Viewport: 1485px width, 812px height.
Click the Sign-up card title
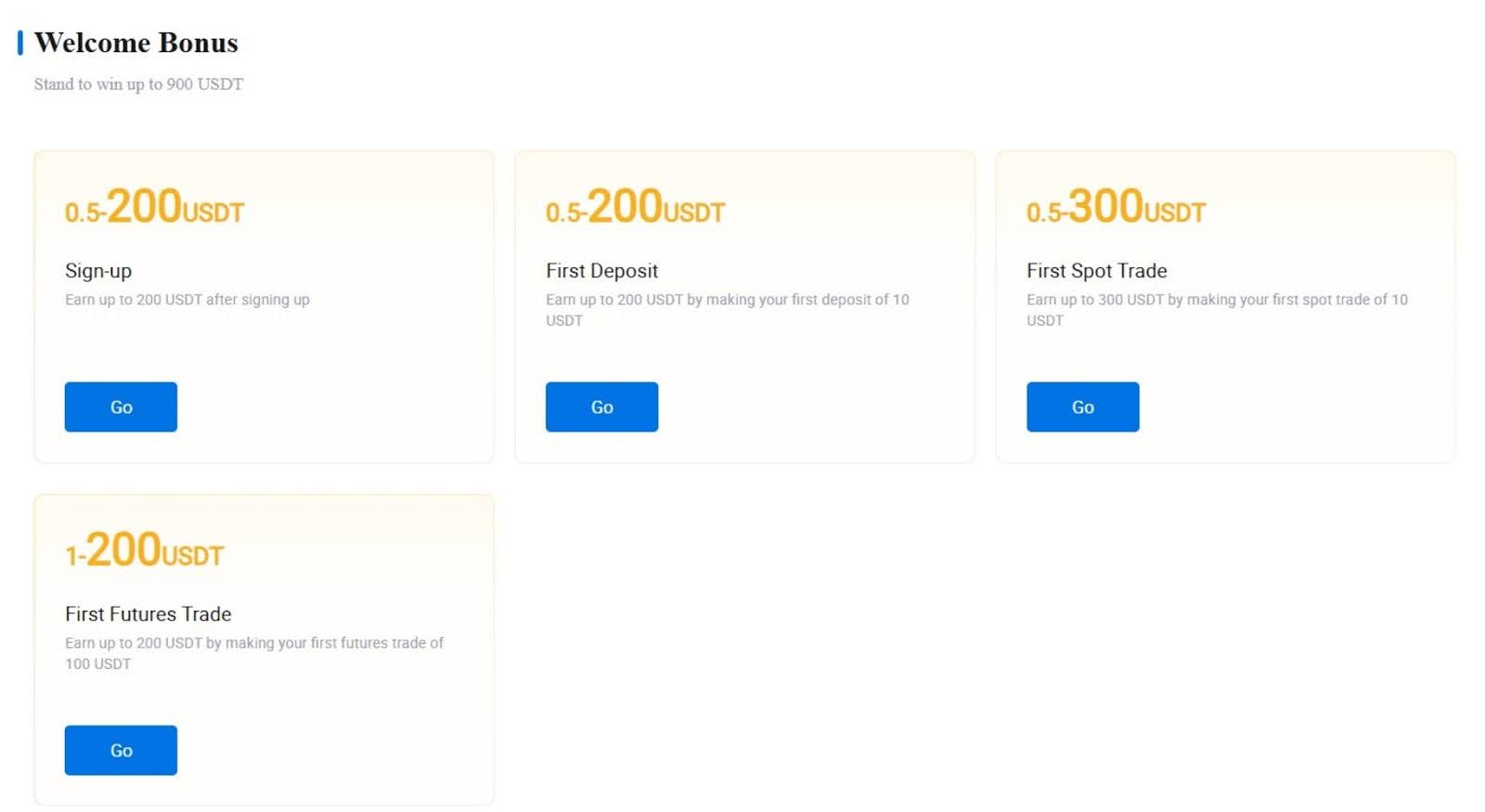(x=98, y=271)
